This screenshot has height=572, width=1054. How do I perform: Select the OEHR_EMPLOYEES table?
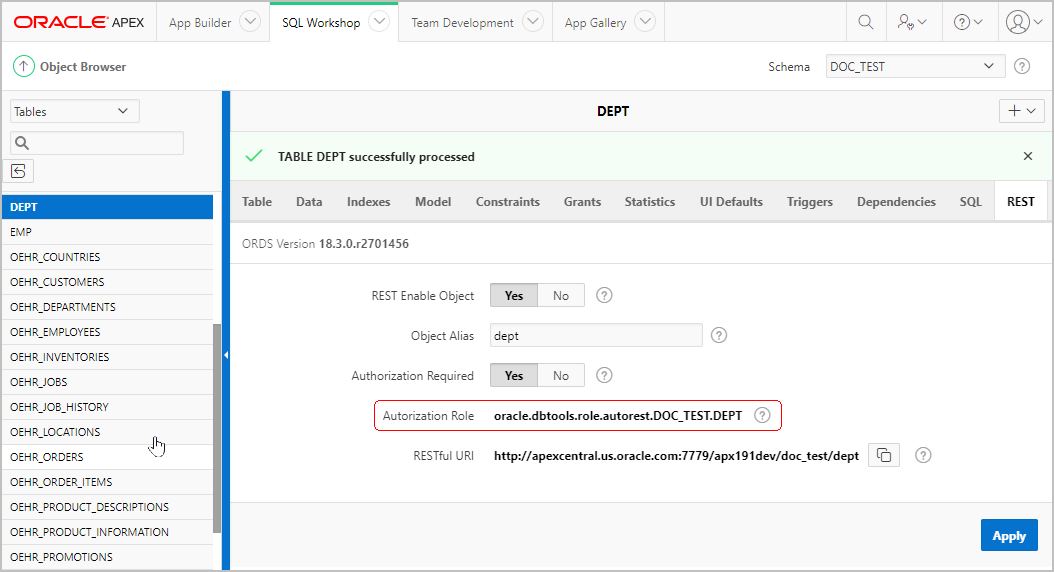click(108, 332)
